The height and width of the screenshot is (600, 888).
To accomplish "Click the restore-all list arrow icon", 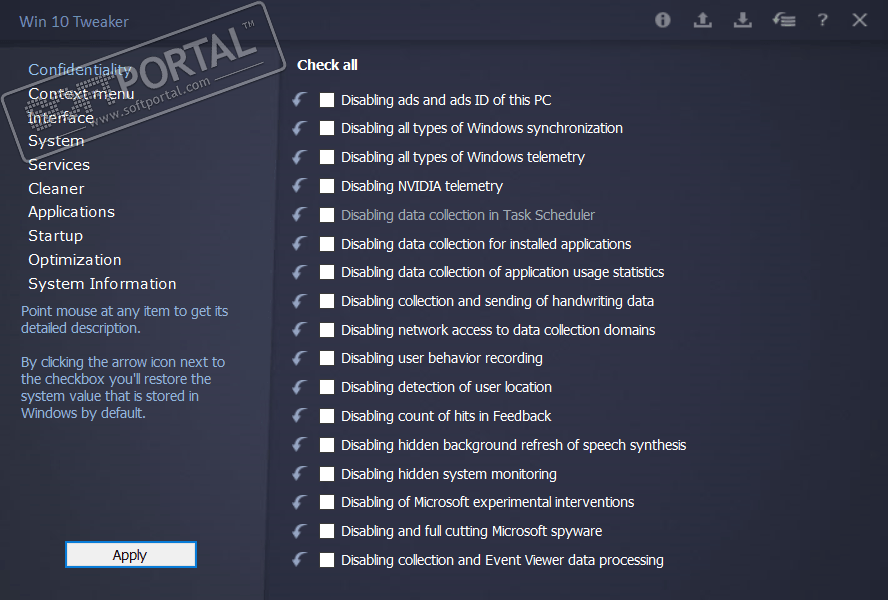I will point(784,20).
